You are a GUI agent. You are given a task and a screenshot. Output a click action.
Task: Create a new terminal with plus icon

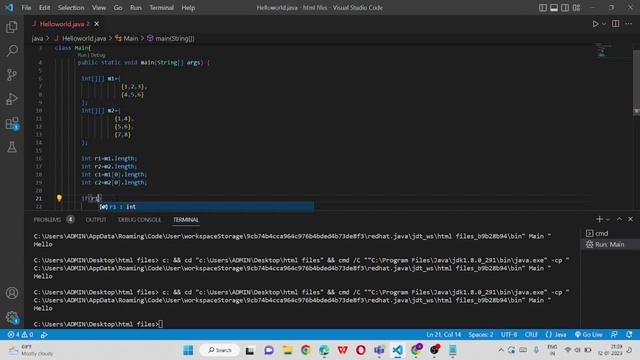pos(599,219)
